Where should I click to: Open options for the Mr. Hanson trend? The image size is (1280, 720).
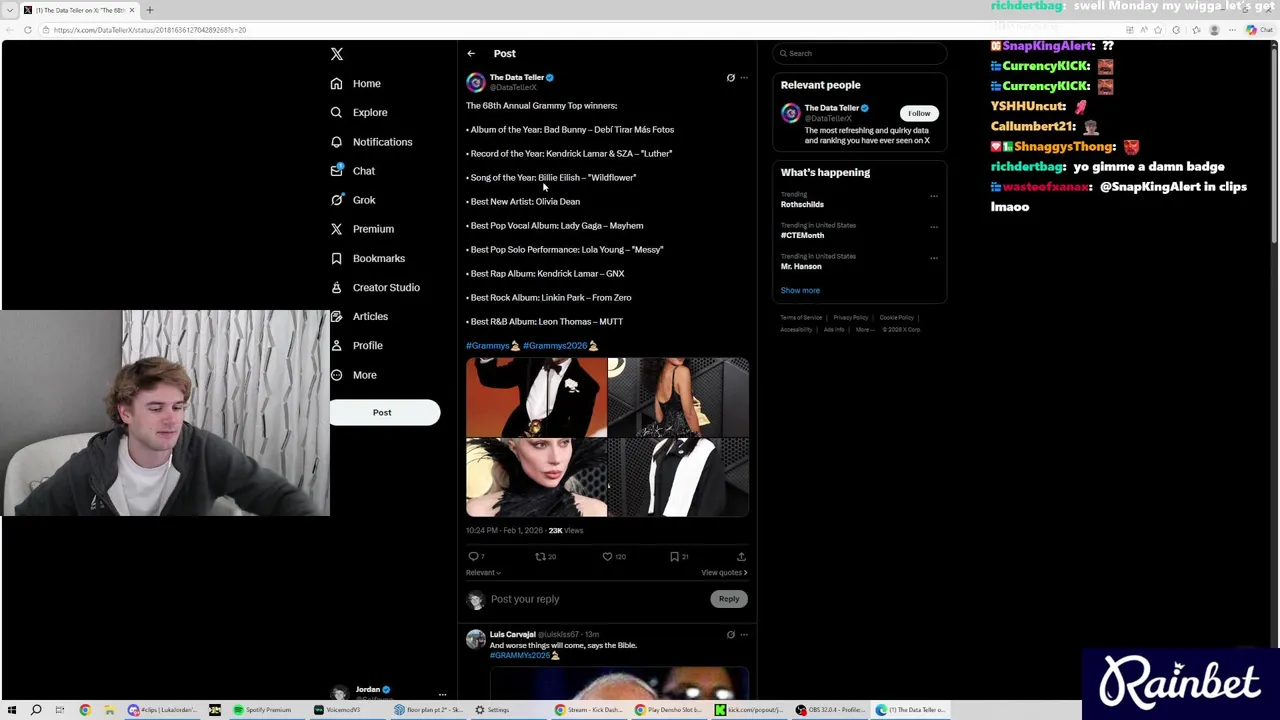click(934, 258)
